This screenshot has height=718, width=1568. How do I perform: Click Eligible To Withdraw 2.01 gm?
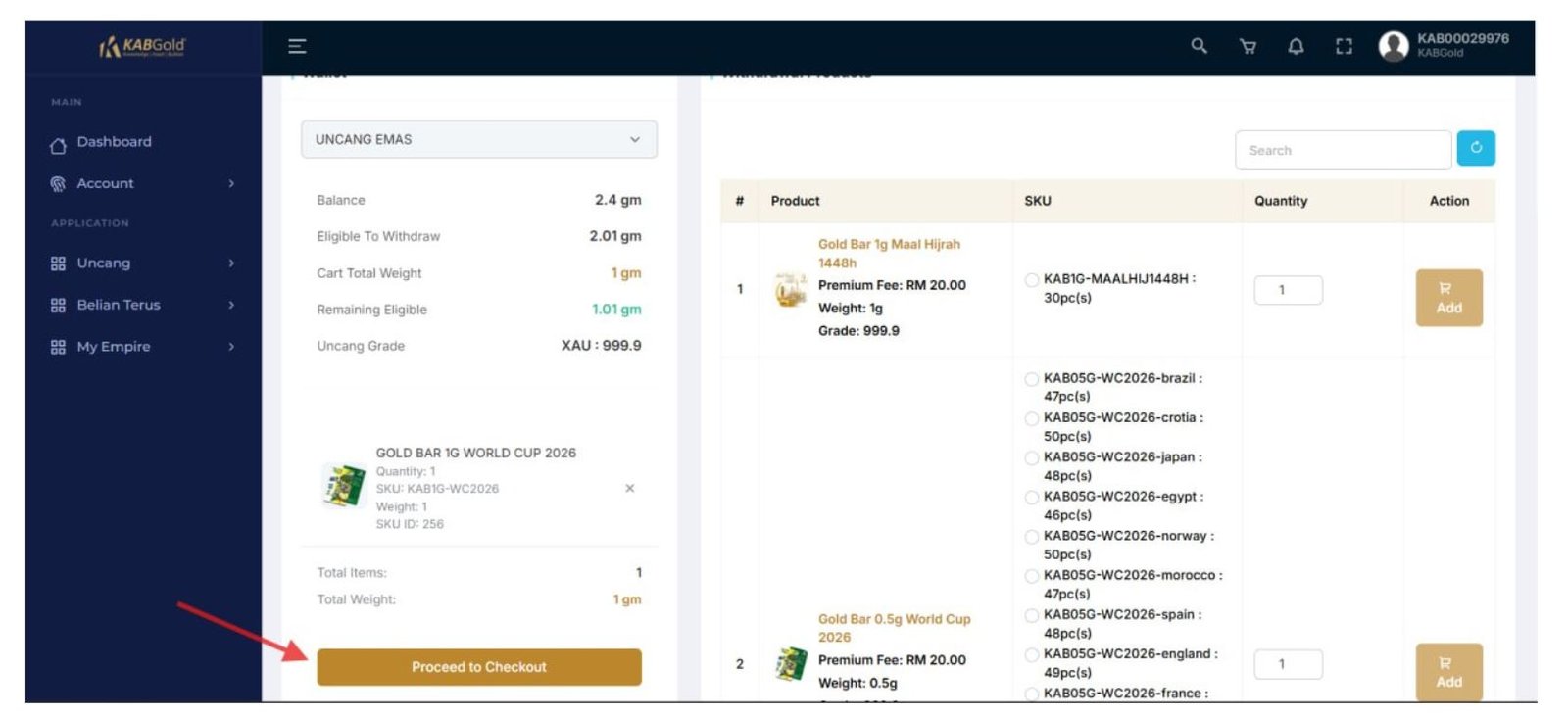click(x=615, y=236)
